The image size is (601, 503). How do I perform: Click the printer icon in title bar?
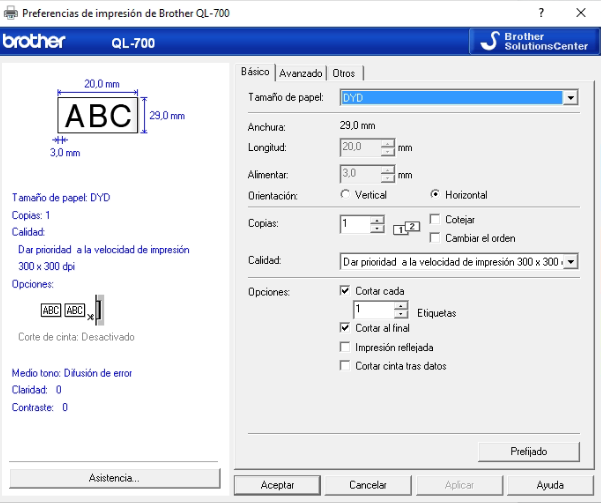click(10, 13)
